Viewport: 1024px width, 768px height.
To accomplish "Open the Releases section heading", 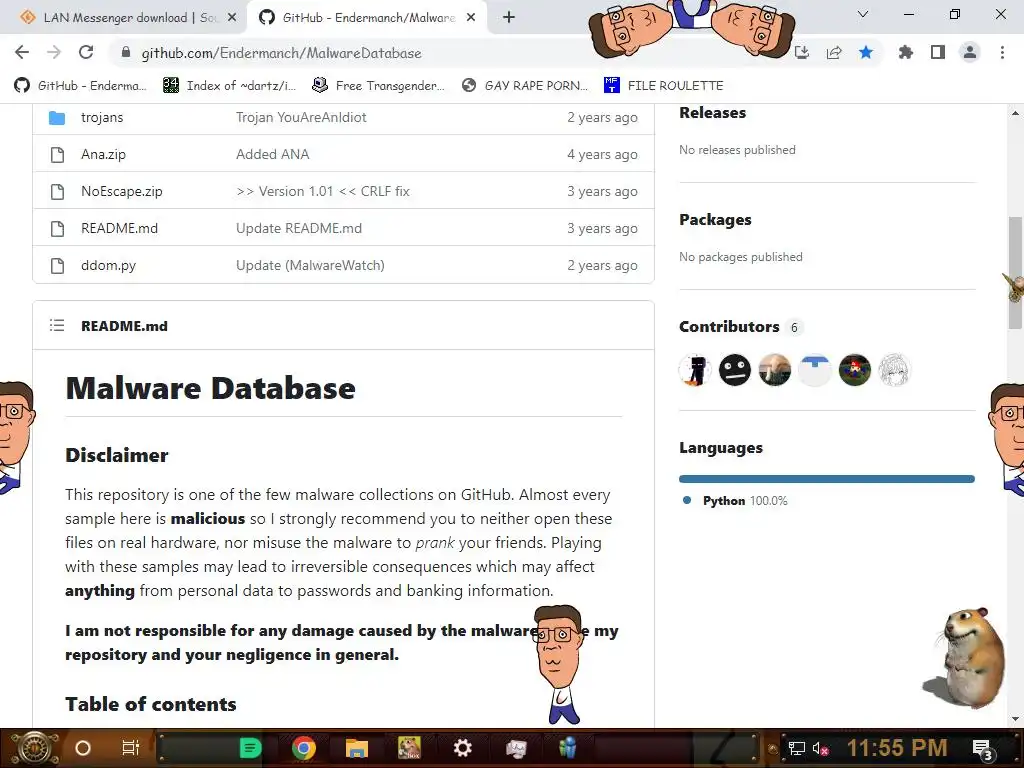I will (x=712, y=113).
